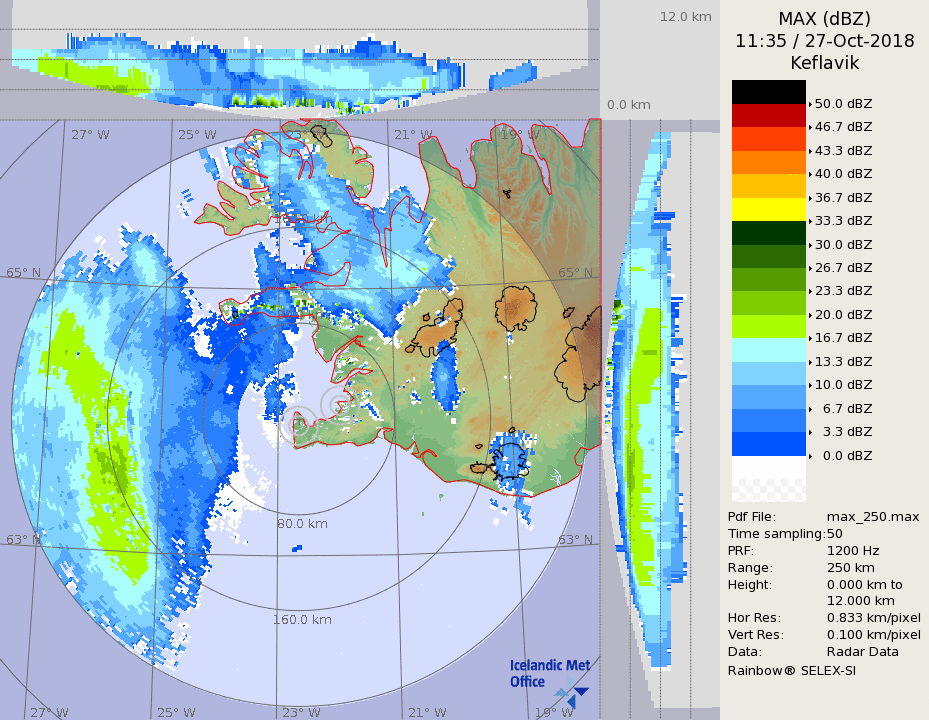Click the Rainbow SELEX-SI text
The image size is (929, 720).
coord(791,670)
